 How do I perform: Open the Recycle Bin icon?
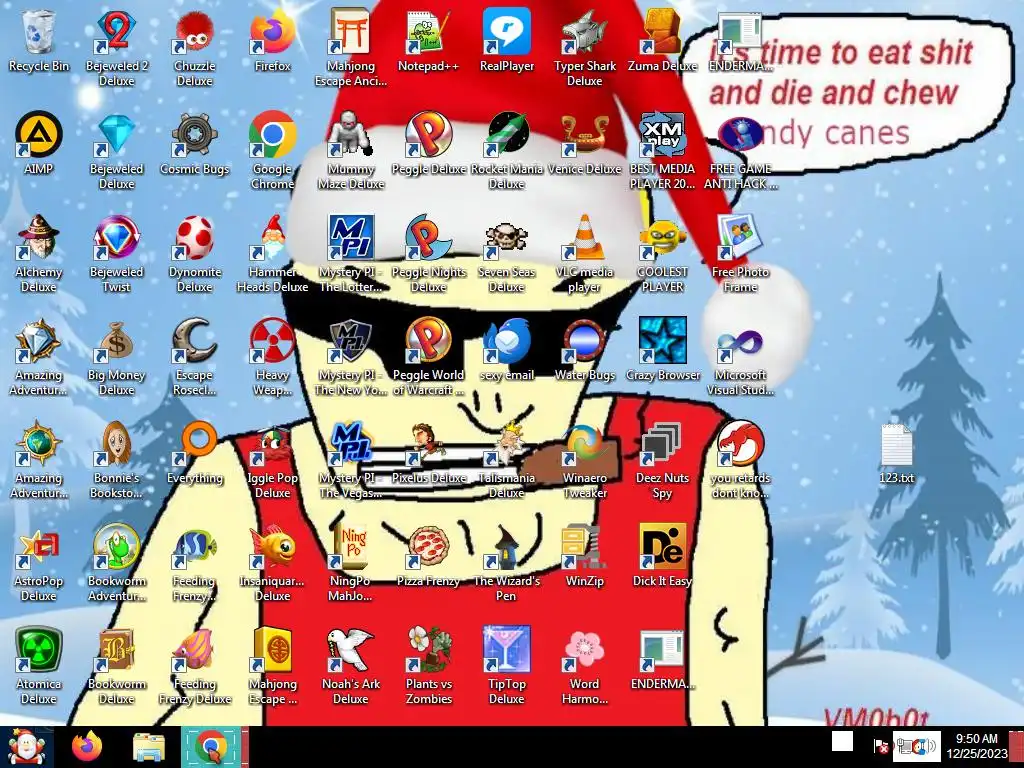pyautogui.click(x=39, y=40)
